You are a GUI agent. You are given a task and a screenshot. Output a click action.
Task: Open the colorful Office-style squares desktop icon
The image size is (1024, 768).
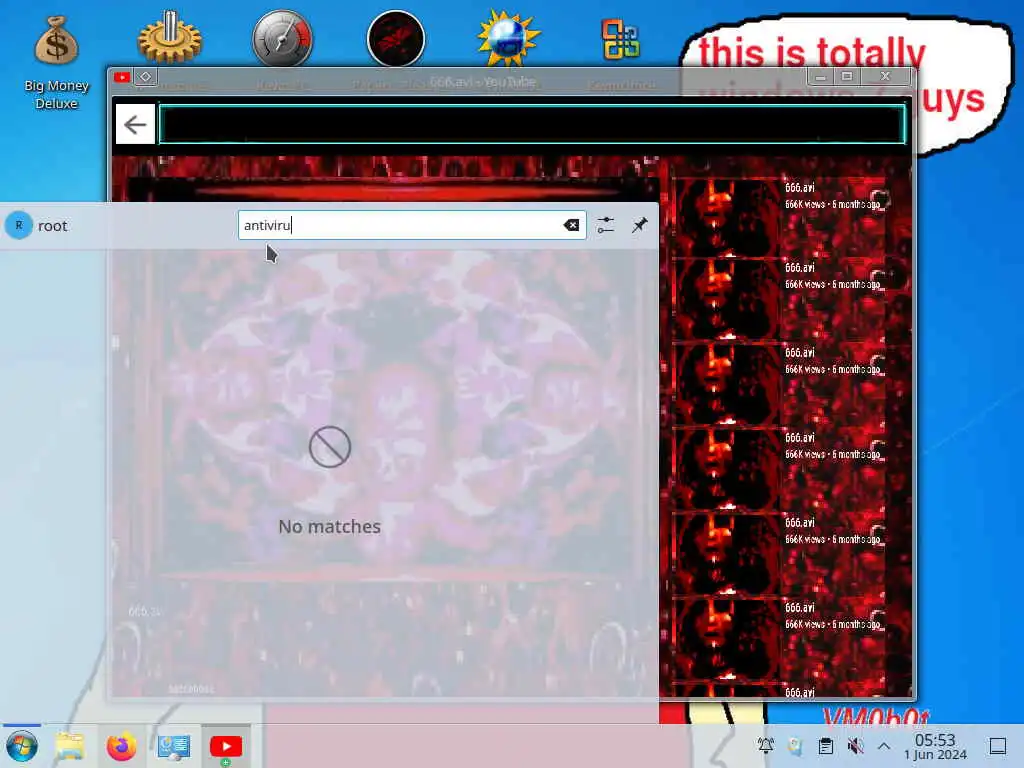620,39
